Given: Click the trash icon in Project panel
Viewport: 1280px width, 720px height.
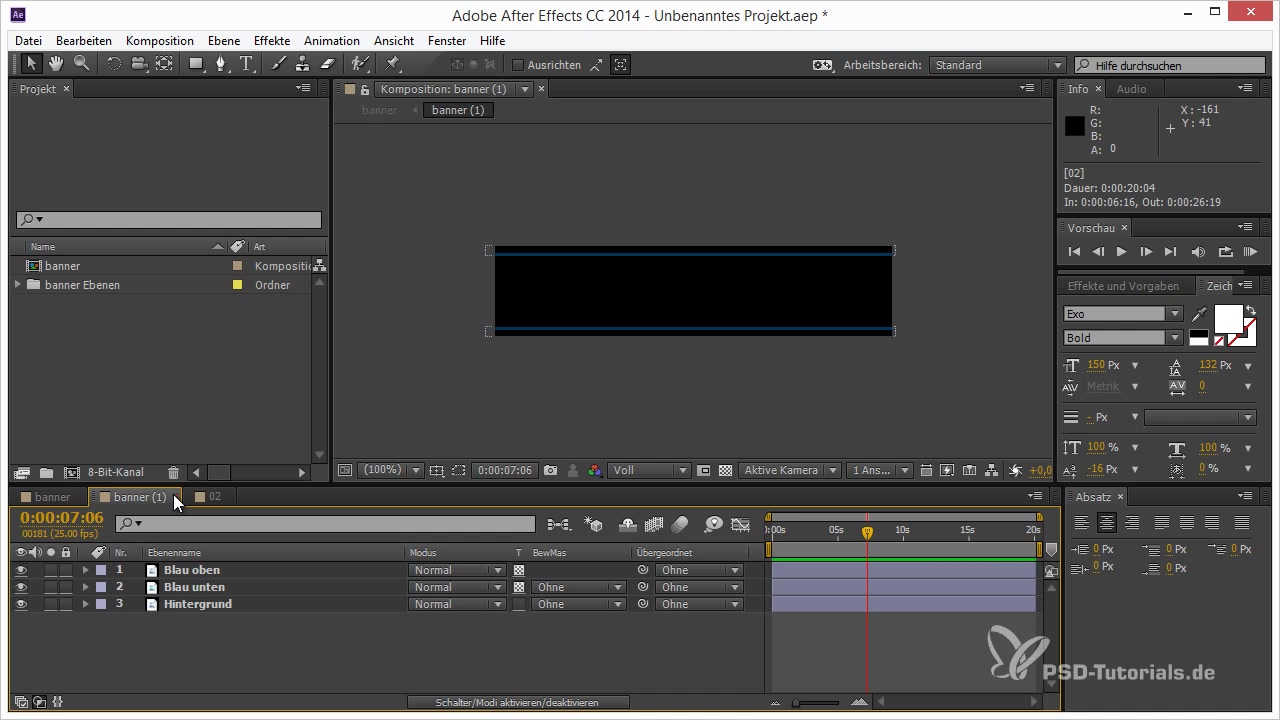Looking at the screenshot, I should click(173, 472).
